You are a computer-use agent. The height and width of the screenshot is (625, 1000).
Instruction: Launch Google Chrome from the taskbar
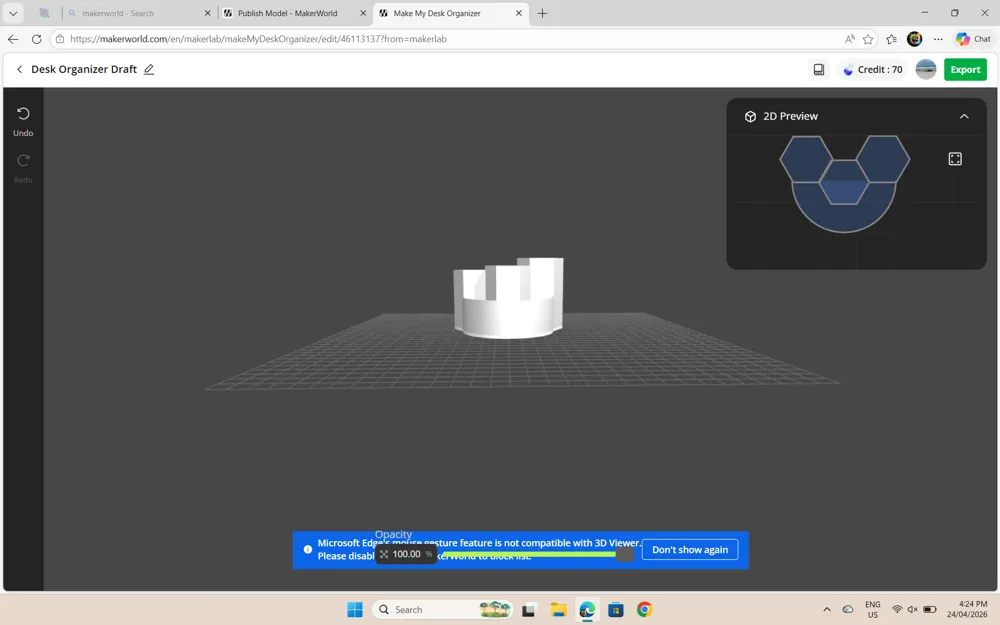644,610
